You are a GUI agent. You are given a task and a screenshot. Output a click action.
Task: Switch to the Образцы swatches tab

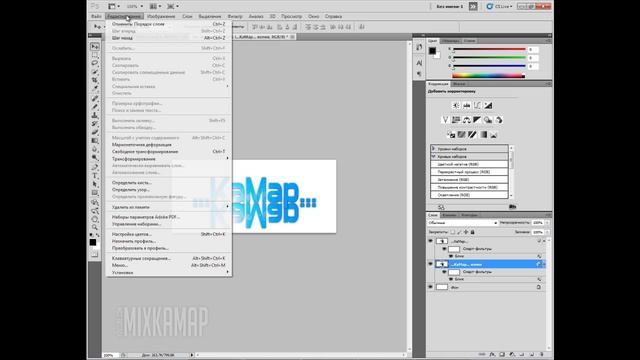click(451, 41)
